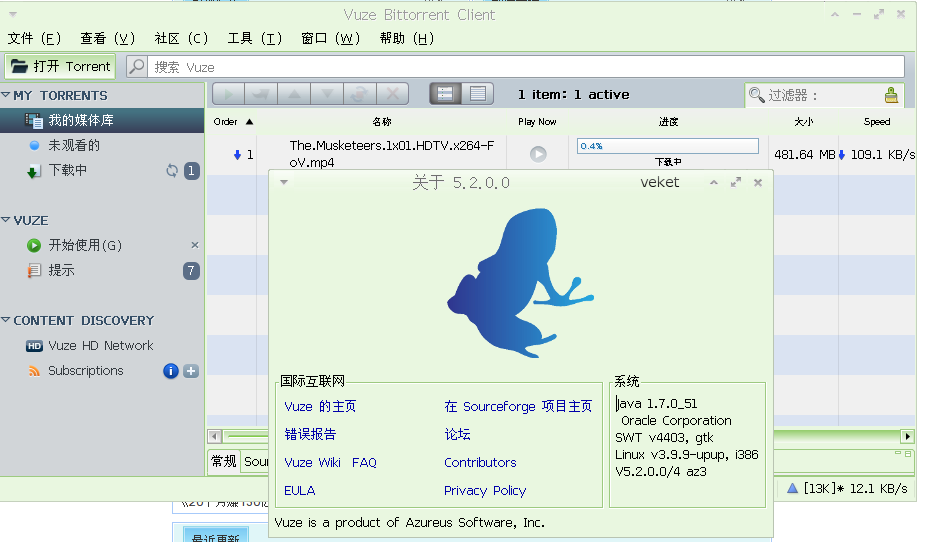Click the Vuze frog logo in About dialog
The image size is (928, 542).
(x=521, y=283)
